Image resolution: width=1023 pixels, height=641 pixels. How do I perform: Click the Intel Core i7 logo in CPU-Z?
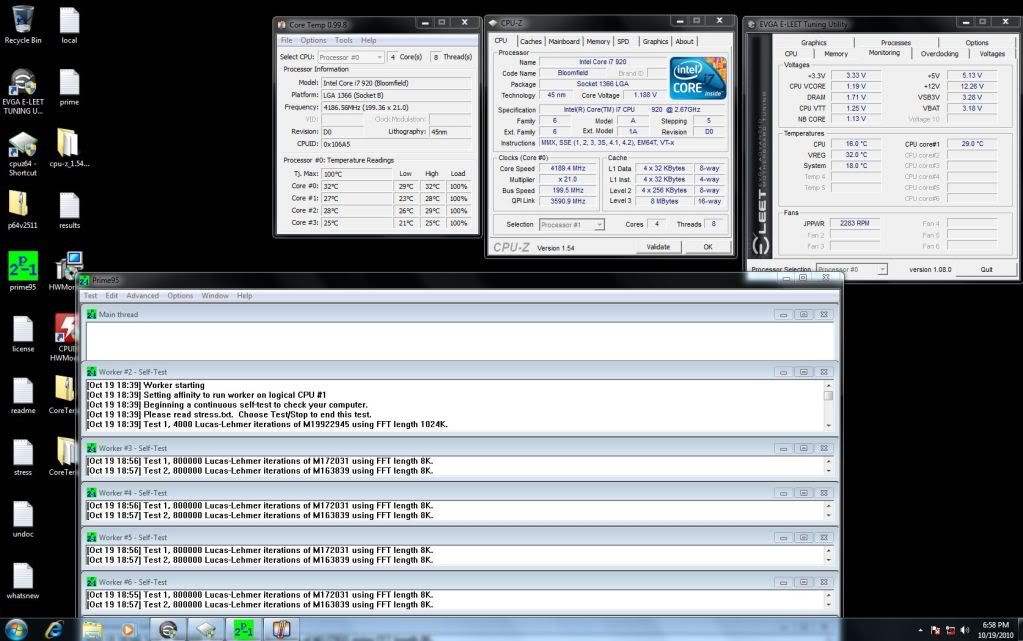697,78
